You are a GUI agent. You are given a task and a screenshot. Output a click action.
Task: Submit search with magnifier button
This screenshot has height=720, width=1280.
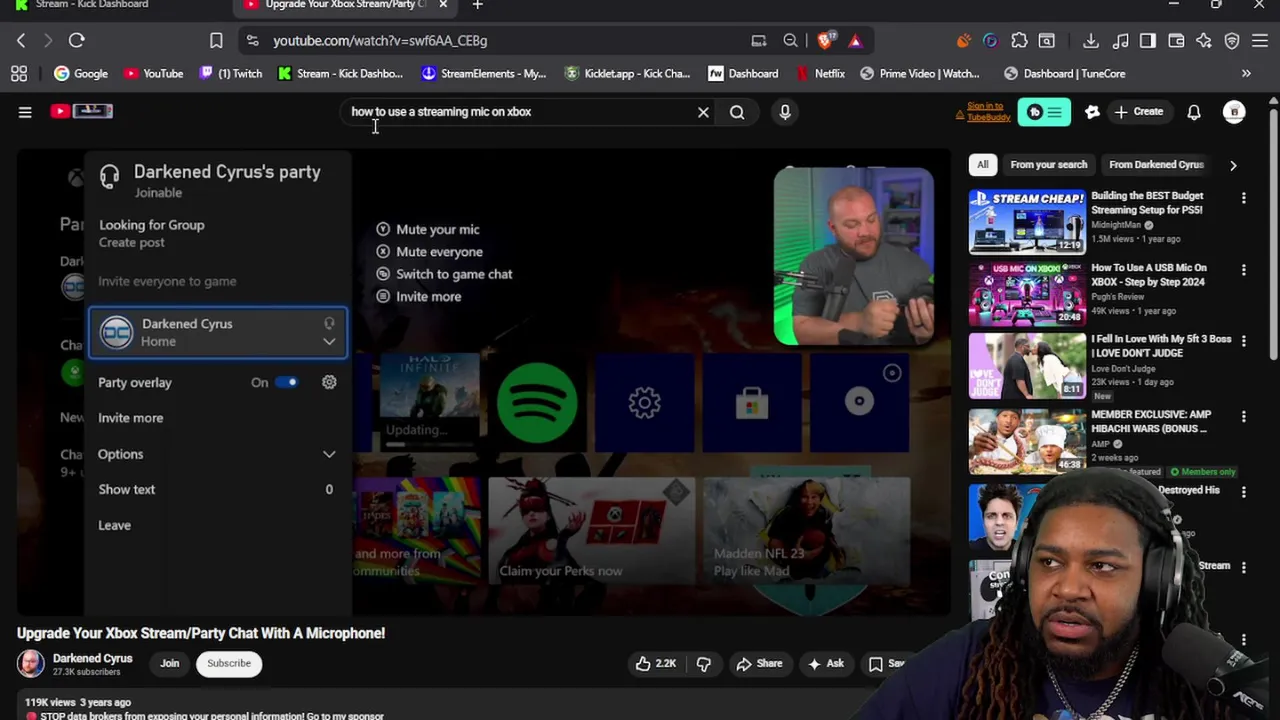[x=737, y=112]
